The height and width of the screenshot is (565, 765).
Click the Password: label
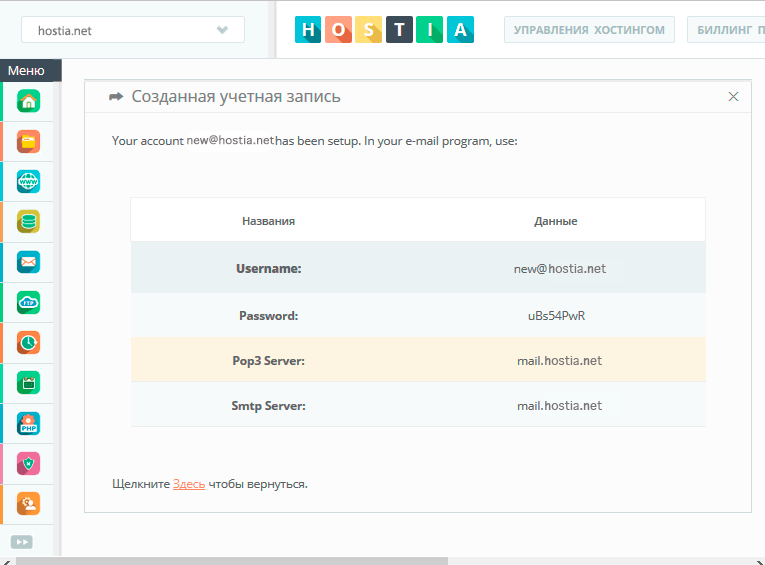pos(268,316)
